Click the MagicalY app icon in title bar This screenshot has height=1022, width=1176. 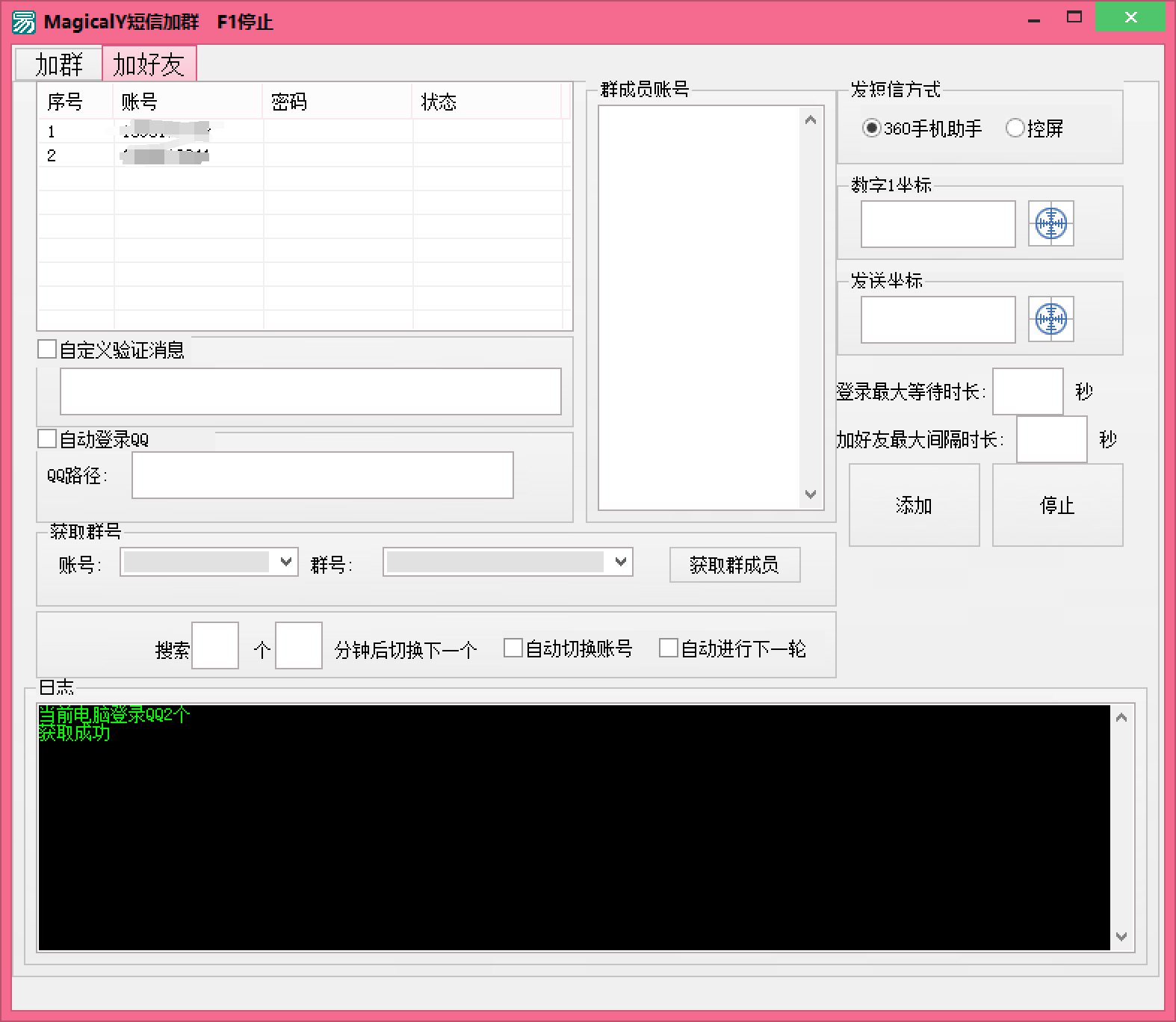coord(24,22)
